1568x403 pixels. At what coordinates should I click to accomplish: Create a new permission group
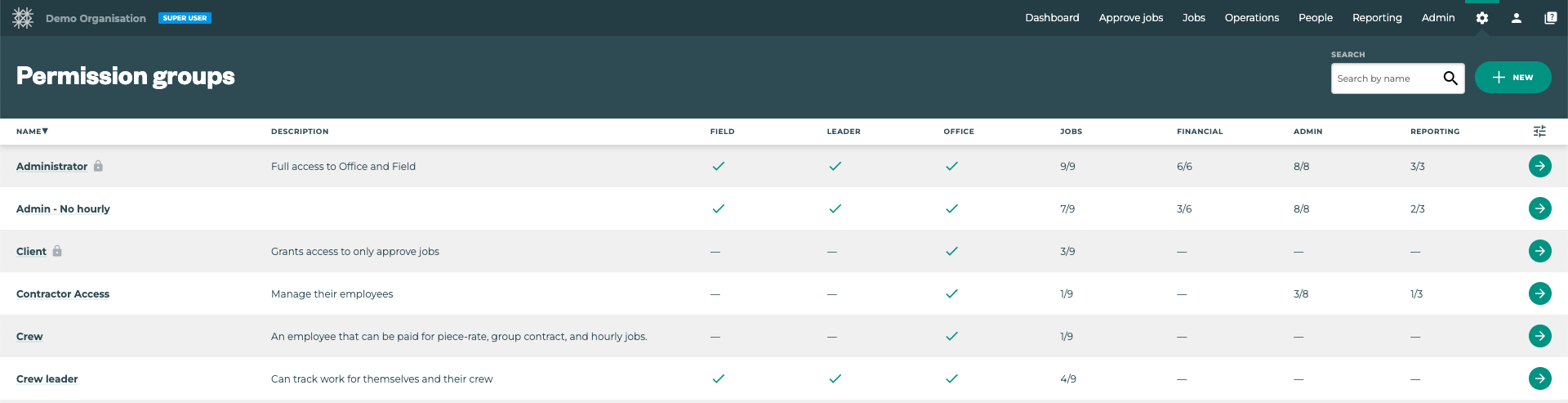click(x=1512, y=78)
